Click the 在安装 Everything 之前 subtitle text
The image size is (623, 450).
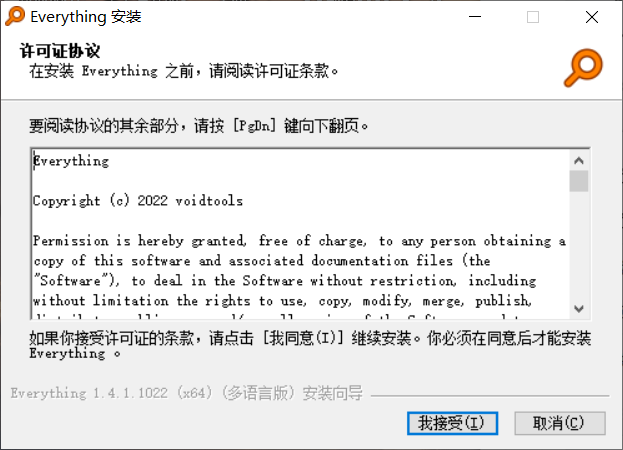tap(184, 71)
